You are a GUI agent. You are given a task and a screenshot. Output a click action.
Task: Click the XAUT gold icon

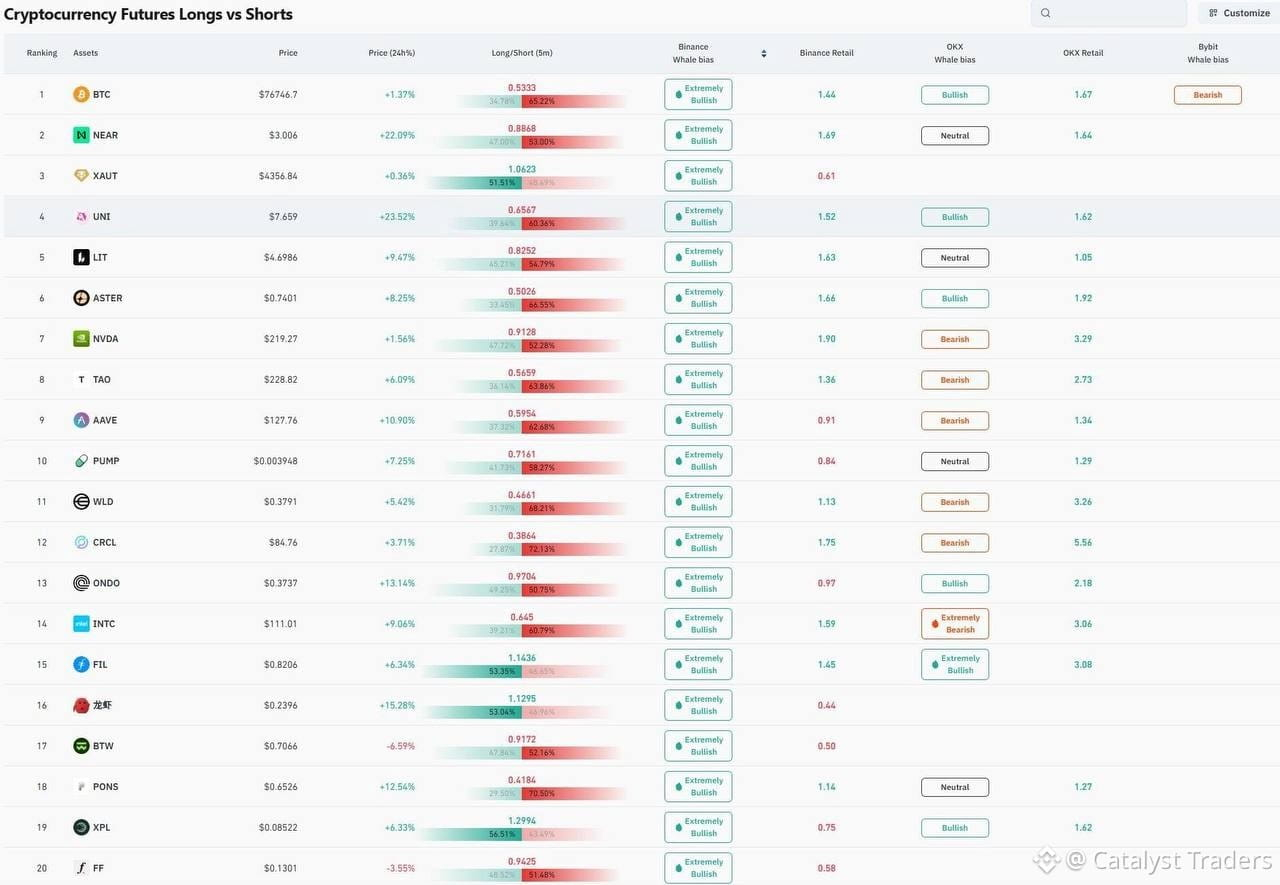[x=81, y=176]
